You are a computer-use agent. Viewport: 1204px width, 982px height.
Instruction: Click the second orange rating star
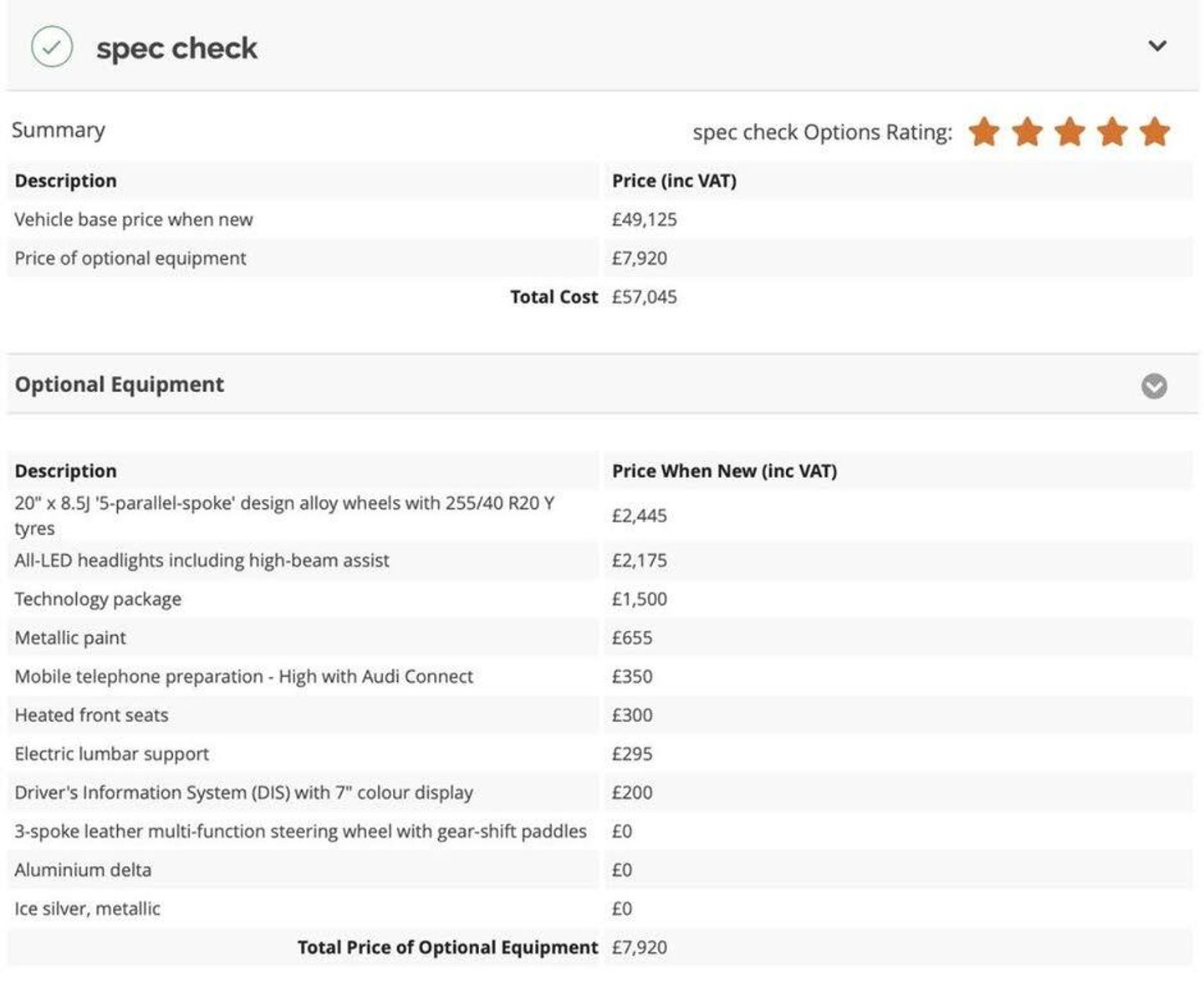[1027, 132]
